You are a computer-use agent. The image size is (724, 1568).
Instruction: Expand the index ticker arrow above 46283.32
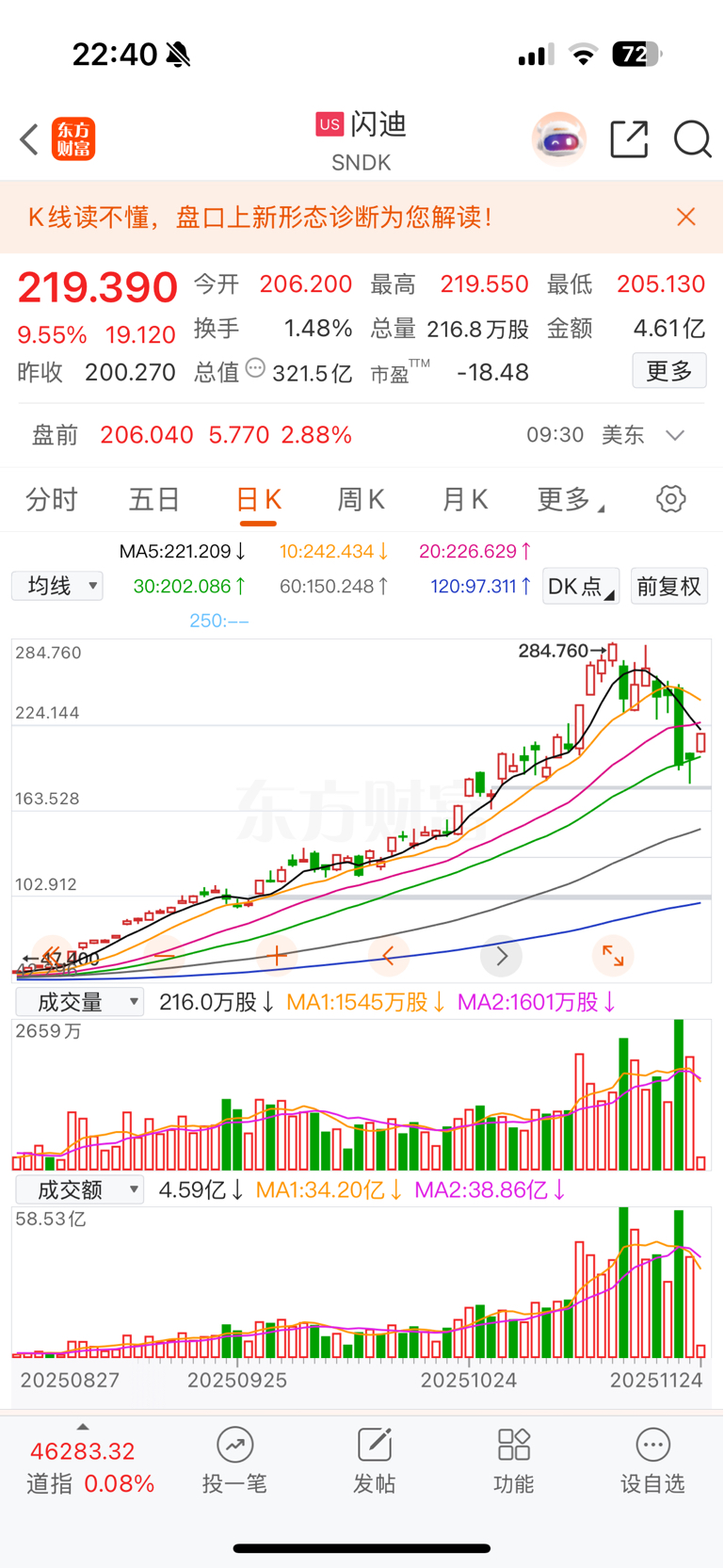(83, 1427)
